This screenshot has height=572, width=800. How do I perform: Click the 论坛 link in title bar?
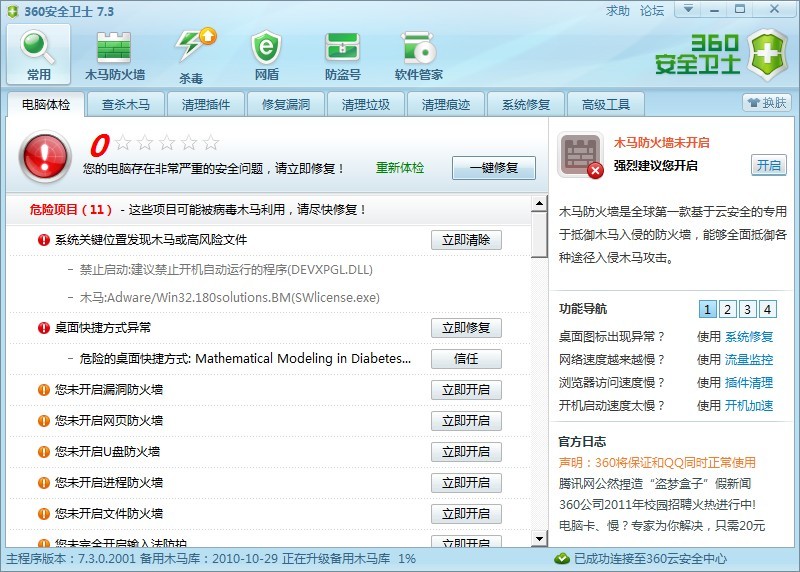tap(652, 11)
